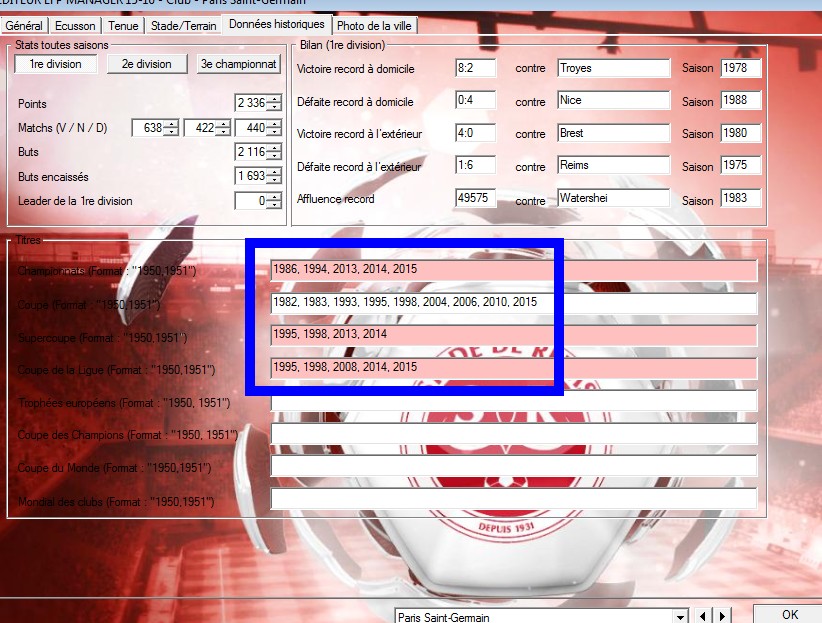Select the Données historiques tab
822x623 pixels.
[x=277, y=24]
